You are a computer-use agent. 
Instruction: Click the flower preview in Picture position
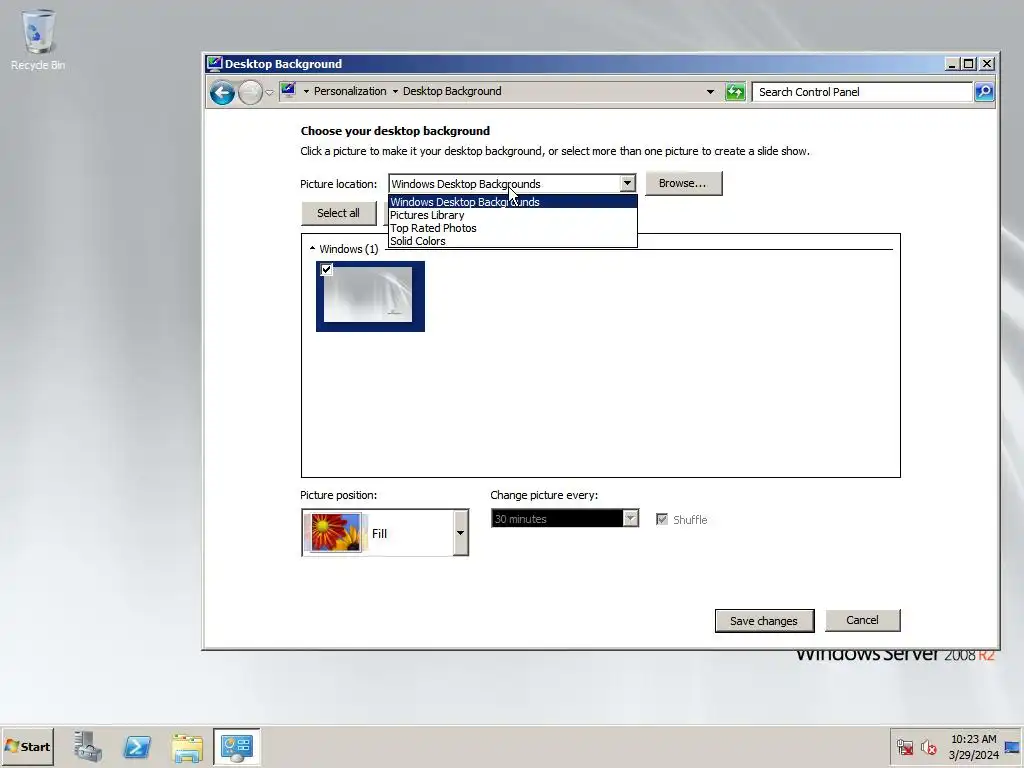pyautogui.click(x=336, y=532)
